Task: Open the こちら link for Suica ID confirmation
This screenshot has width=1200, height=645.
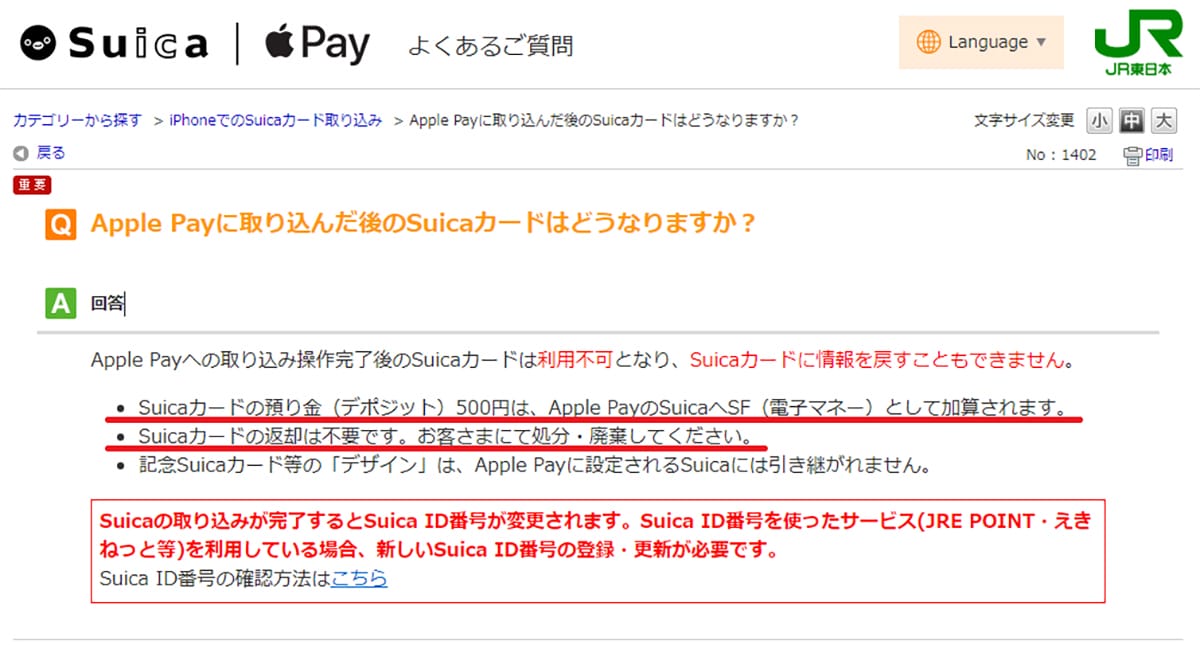Action: pos(359,578)
